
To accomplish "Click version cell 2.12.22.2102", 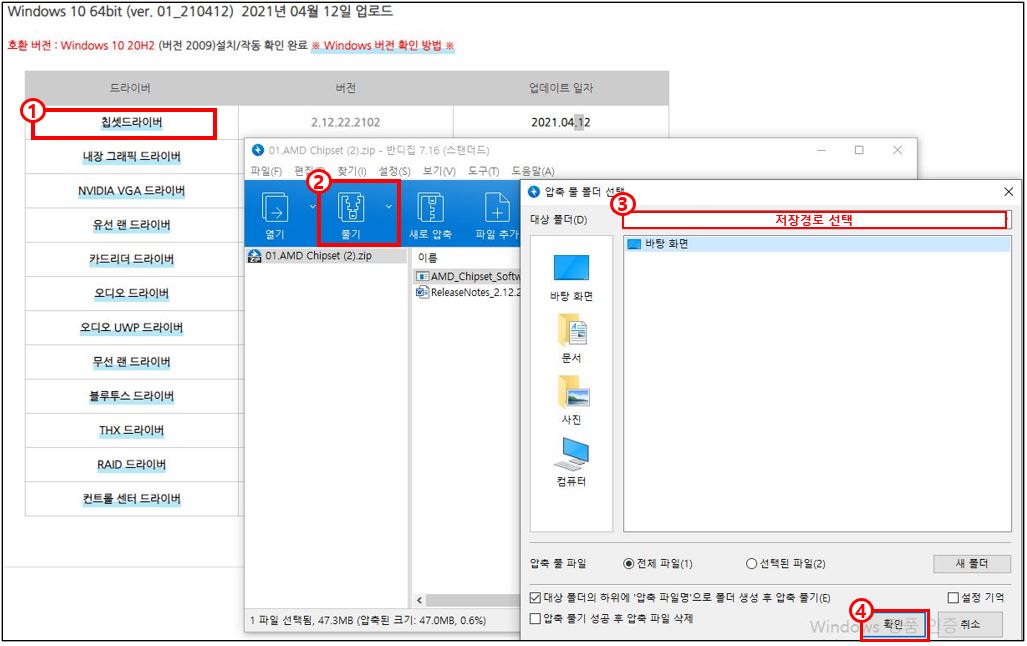I will tap(345, 123).
